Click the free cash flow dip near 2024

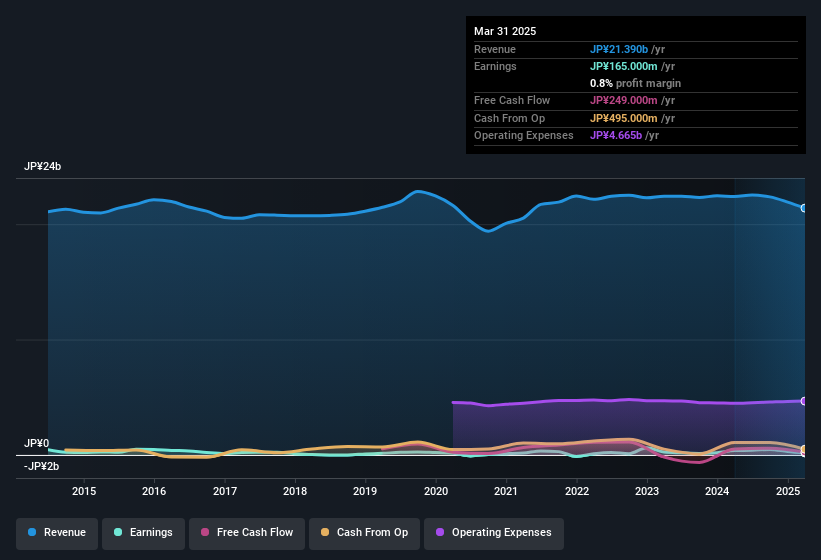[x=699, y=462]
